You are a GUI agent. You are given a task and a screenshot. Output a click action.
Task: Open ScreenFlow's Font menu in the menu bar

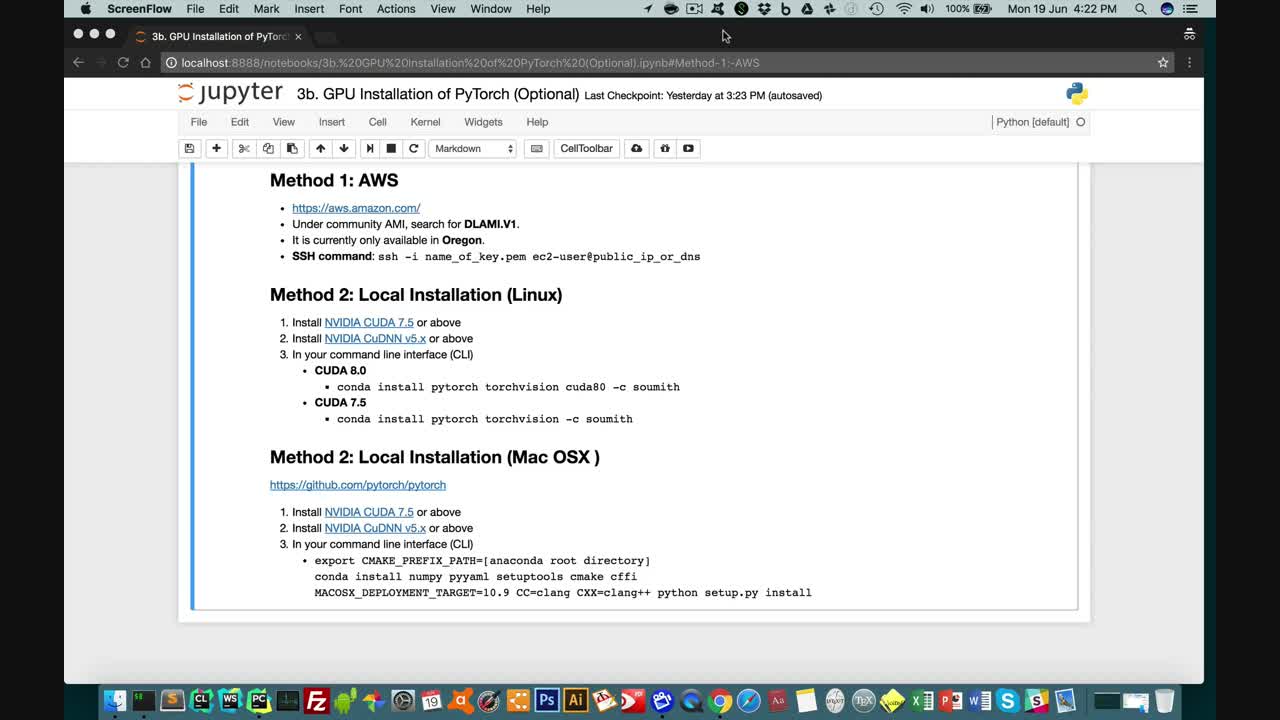click(x=350, y=9)
